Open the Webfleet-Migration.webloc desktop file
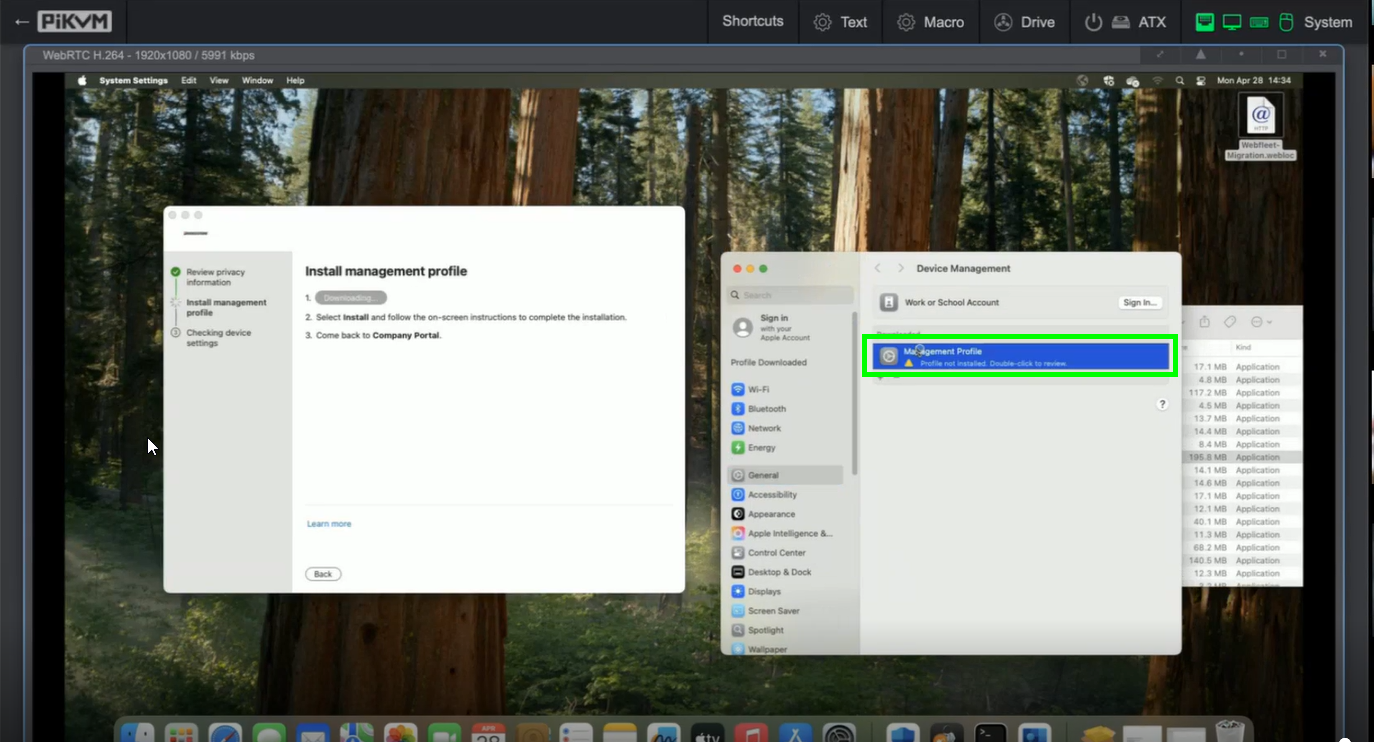The image size is (1374, 742). click(x=1260, y=127)
